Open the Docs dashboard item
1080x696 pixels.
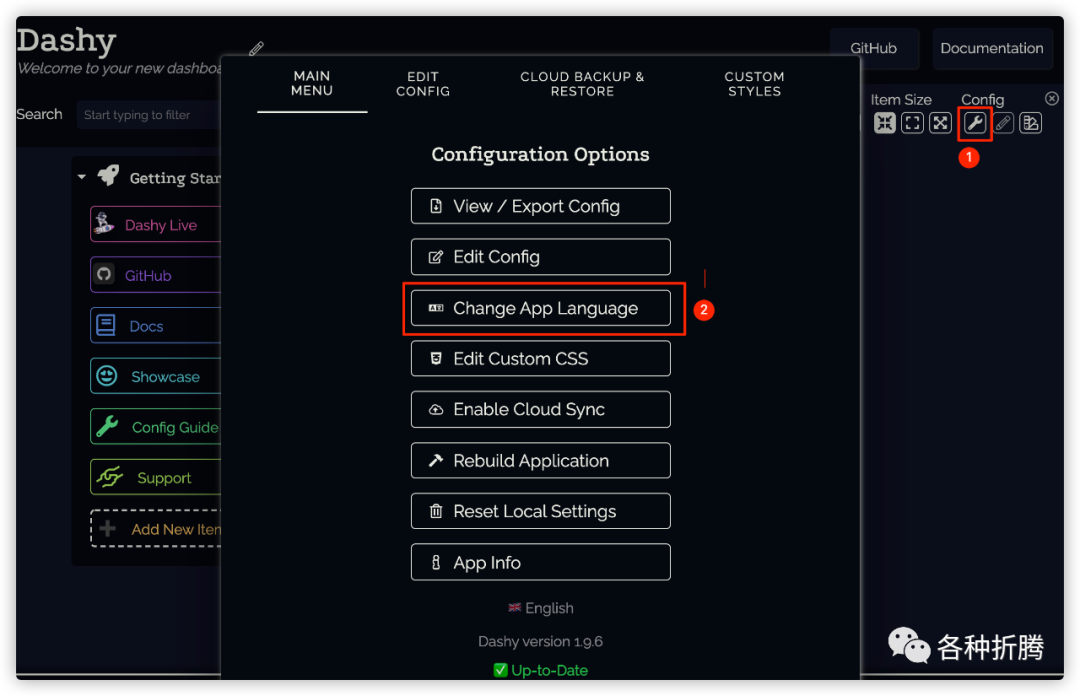pos(156,325)
